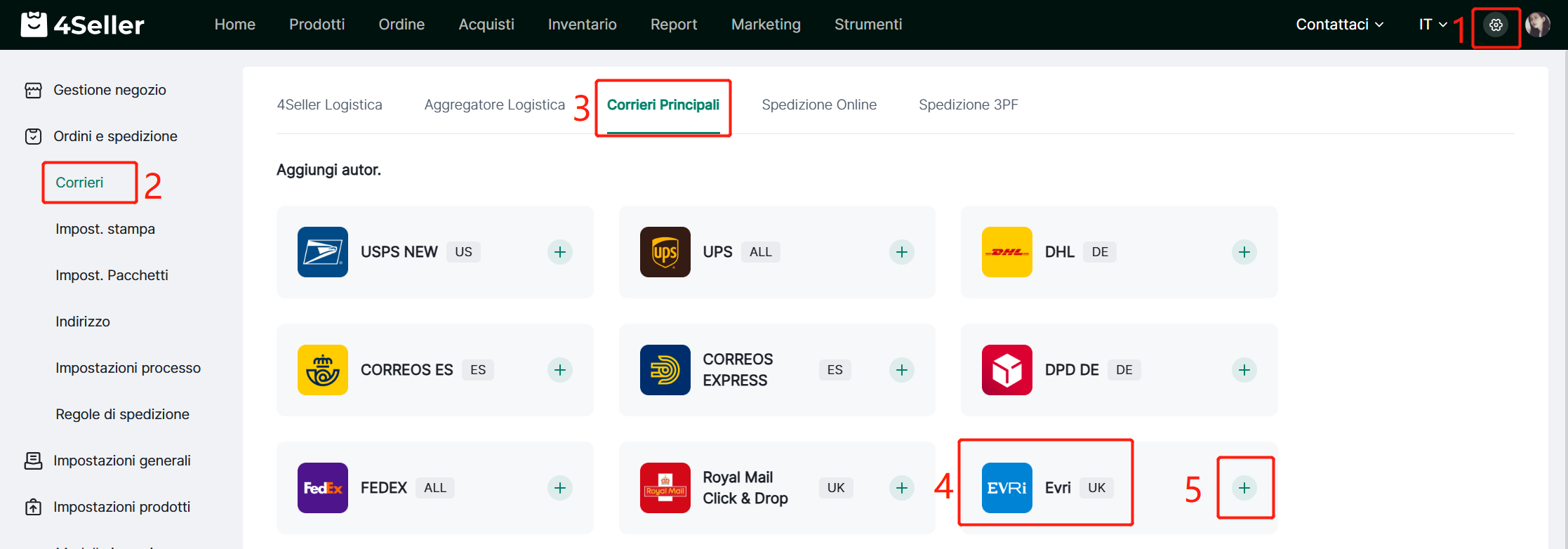The width and height of the screenshot is (1568, 549).
Task: Click the USPS eagle logo
Action: click(x=323, y=252)
